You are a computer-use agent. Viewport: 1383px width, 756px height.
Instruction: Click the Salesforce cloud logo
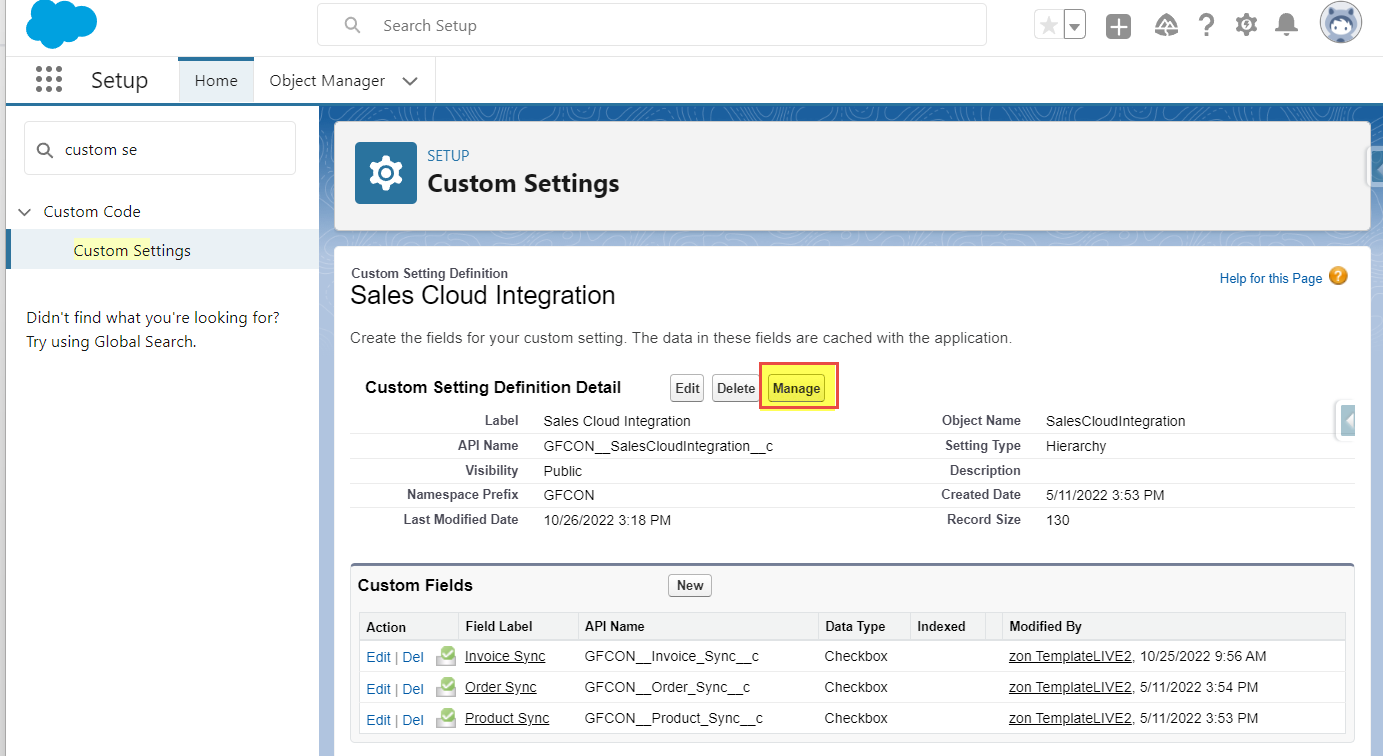[61, 24]
